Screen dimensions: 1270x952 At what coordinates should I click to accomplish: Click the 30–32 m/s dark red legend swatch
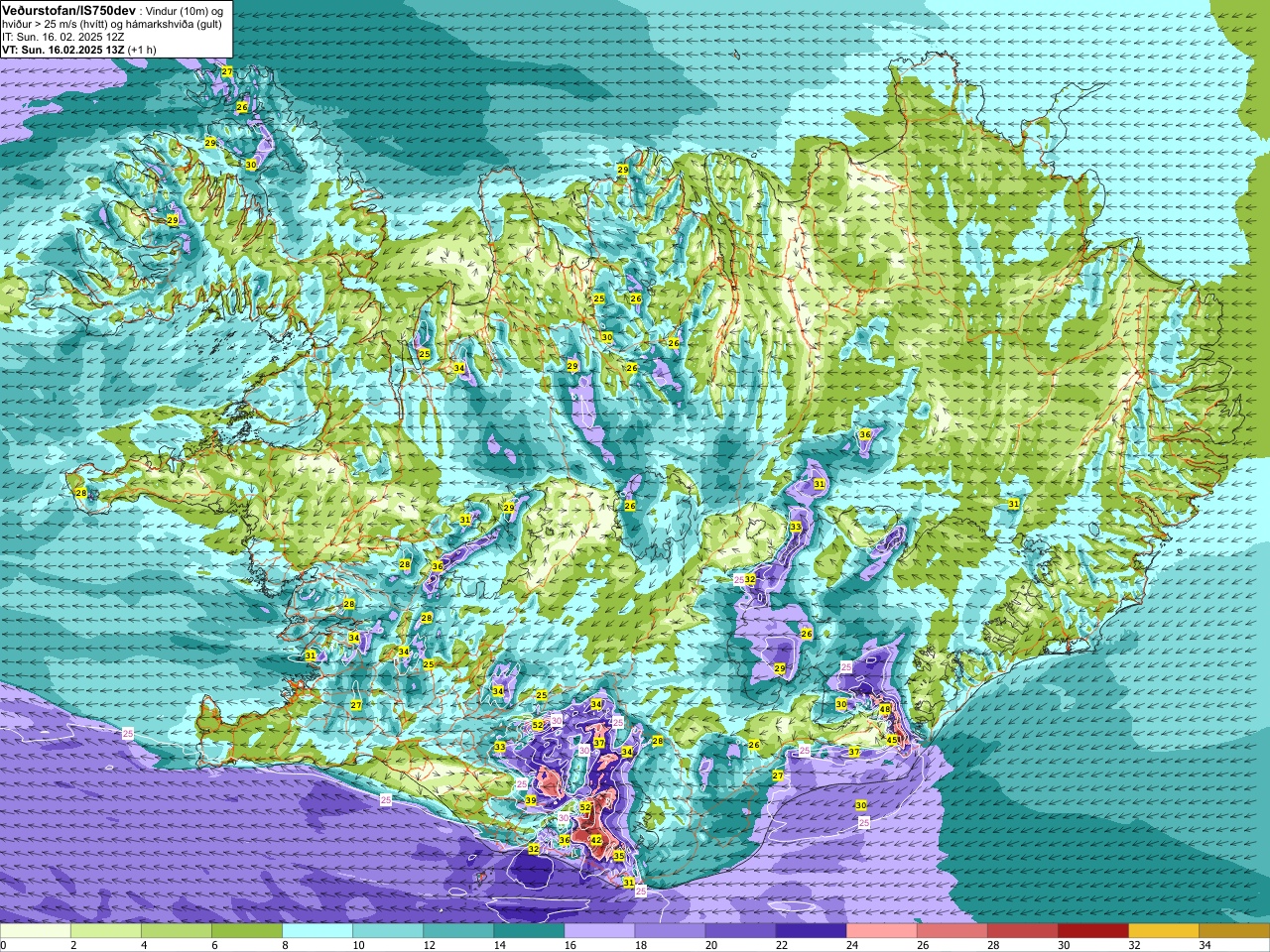click(x=1092, y=931)
